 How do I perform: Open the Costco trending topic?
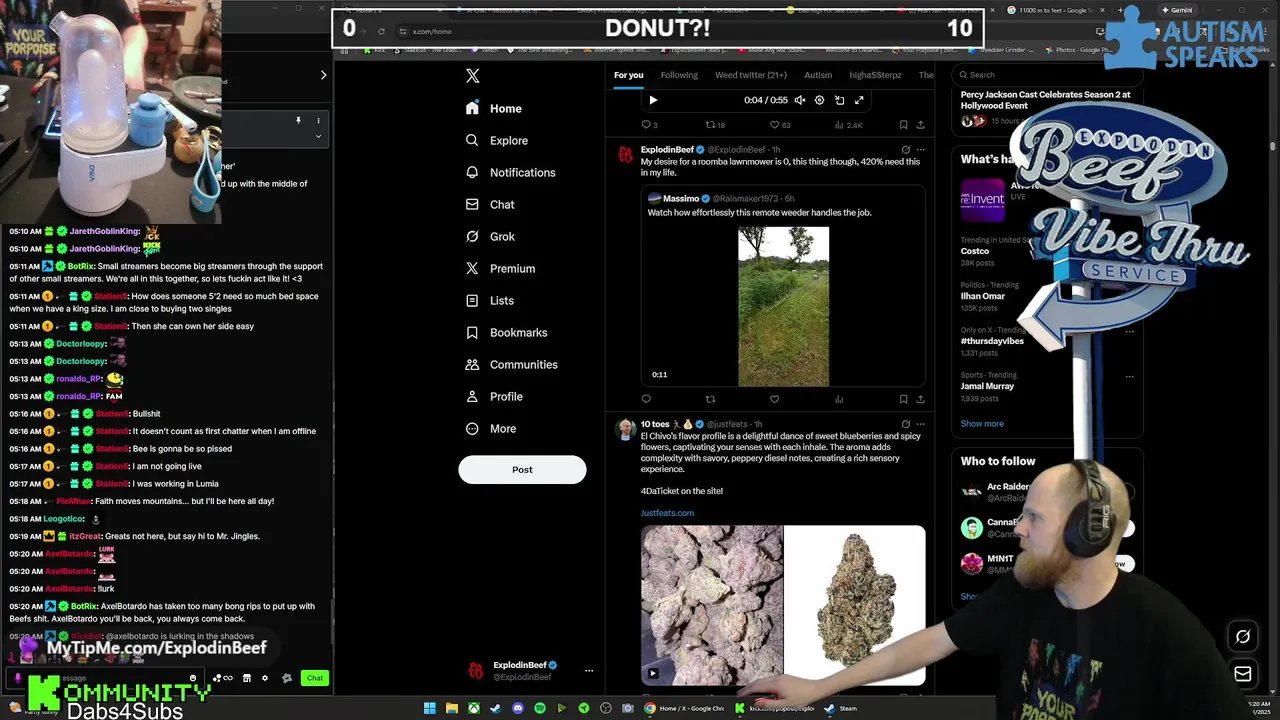(975, 251)
